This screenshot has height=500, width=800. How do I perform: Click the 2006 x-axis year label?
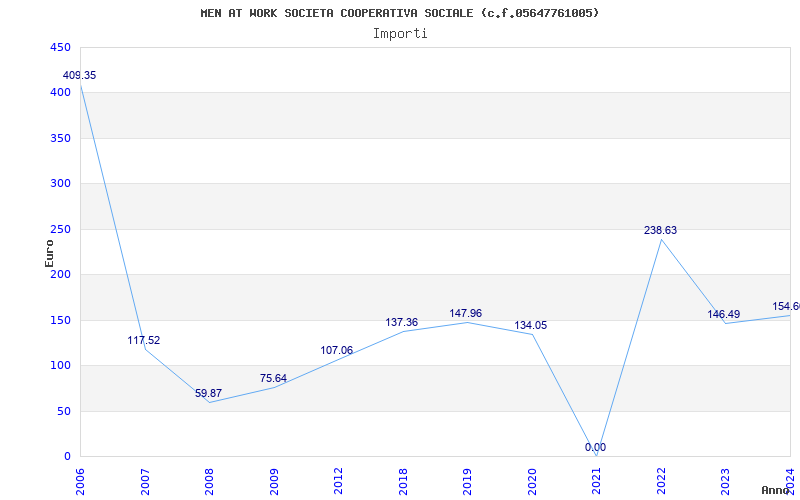click(80, 481)
